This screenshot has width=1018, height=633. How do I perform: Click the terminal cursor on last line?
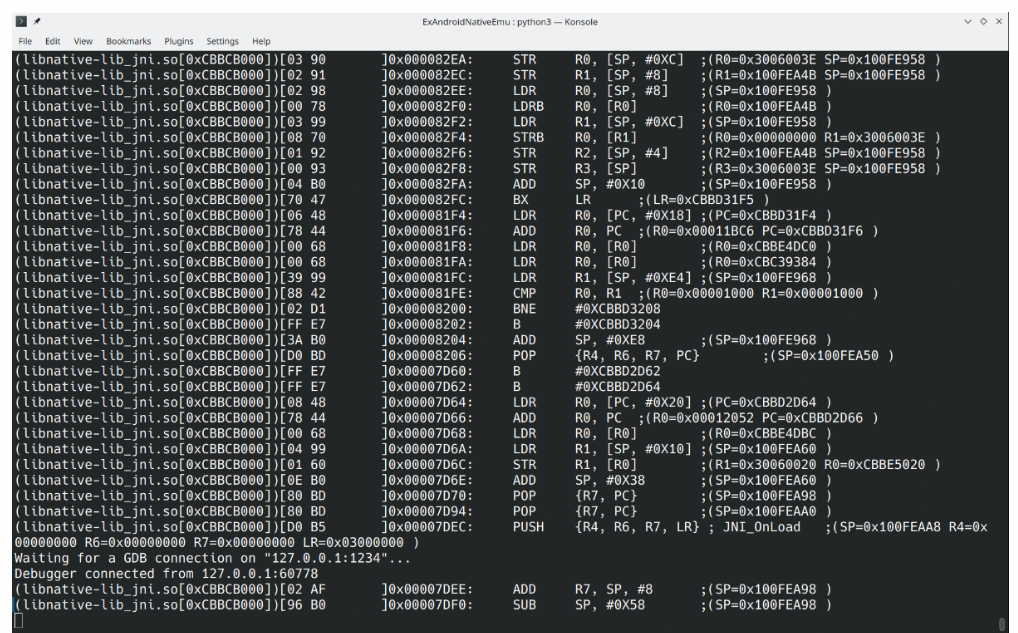tap(18, 621)
